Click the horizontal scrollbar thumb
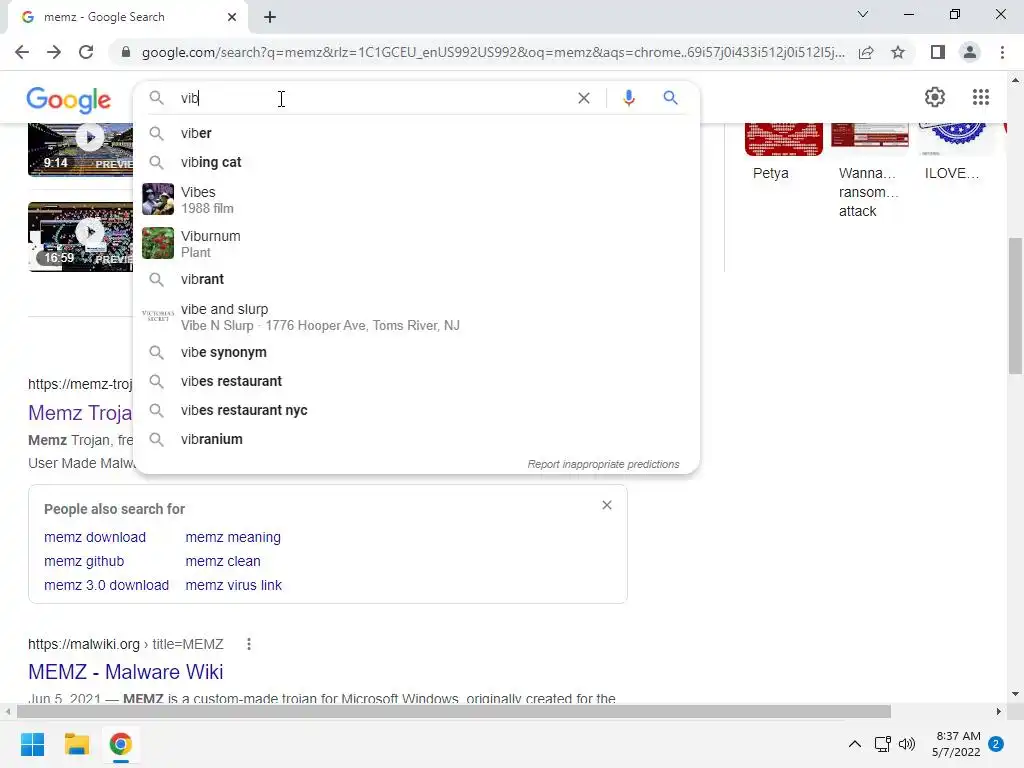 coord(454,711)
